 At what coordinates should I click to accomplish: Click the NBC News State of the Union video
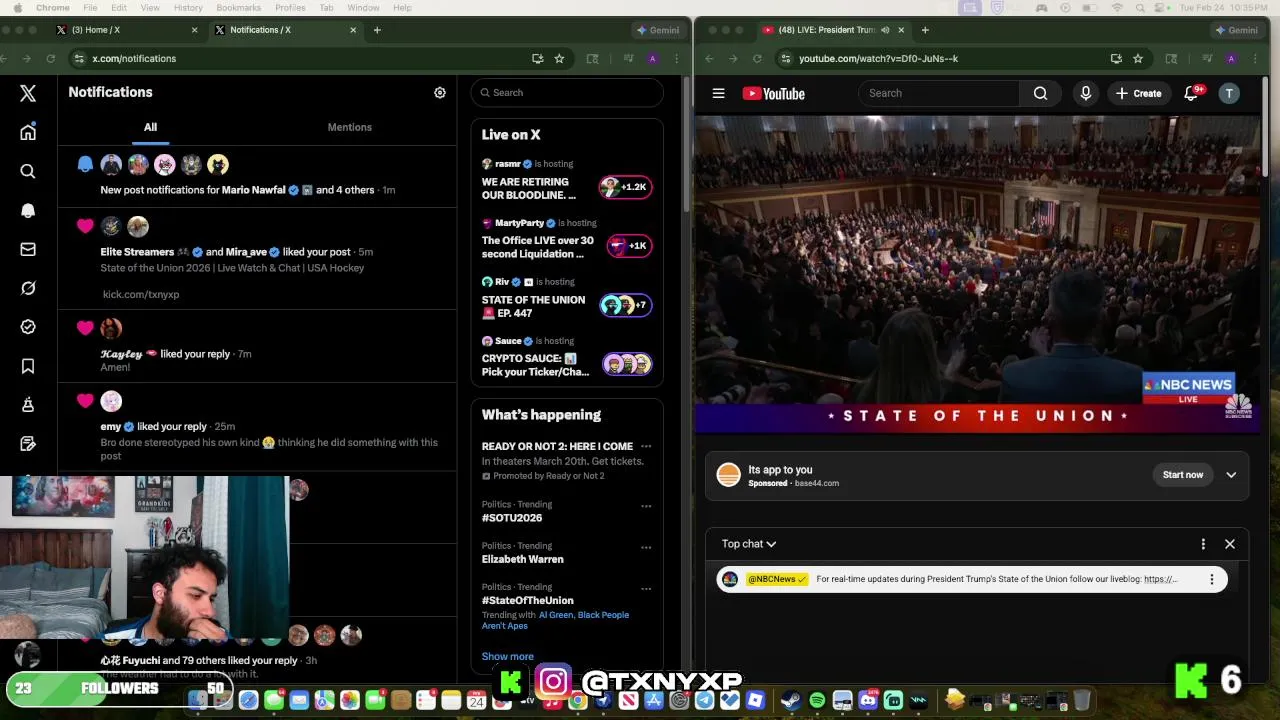click(978, 274)
